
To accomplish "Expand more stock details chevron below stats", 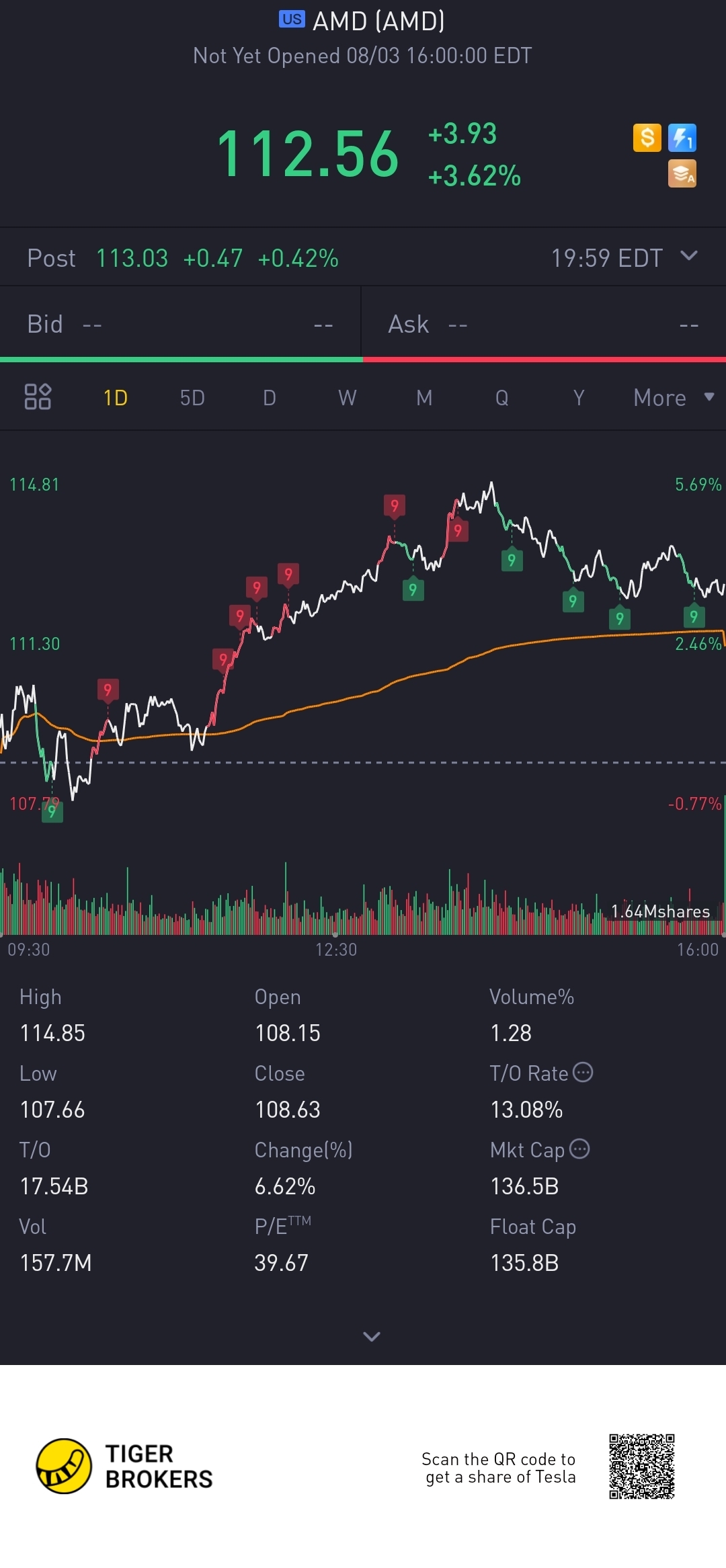I will point(372,1336).
